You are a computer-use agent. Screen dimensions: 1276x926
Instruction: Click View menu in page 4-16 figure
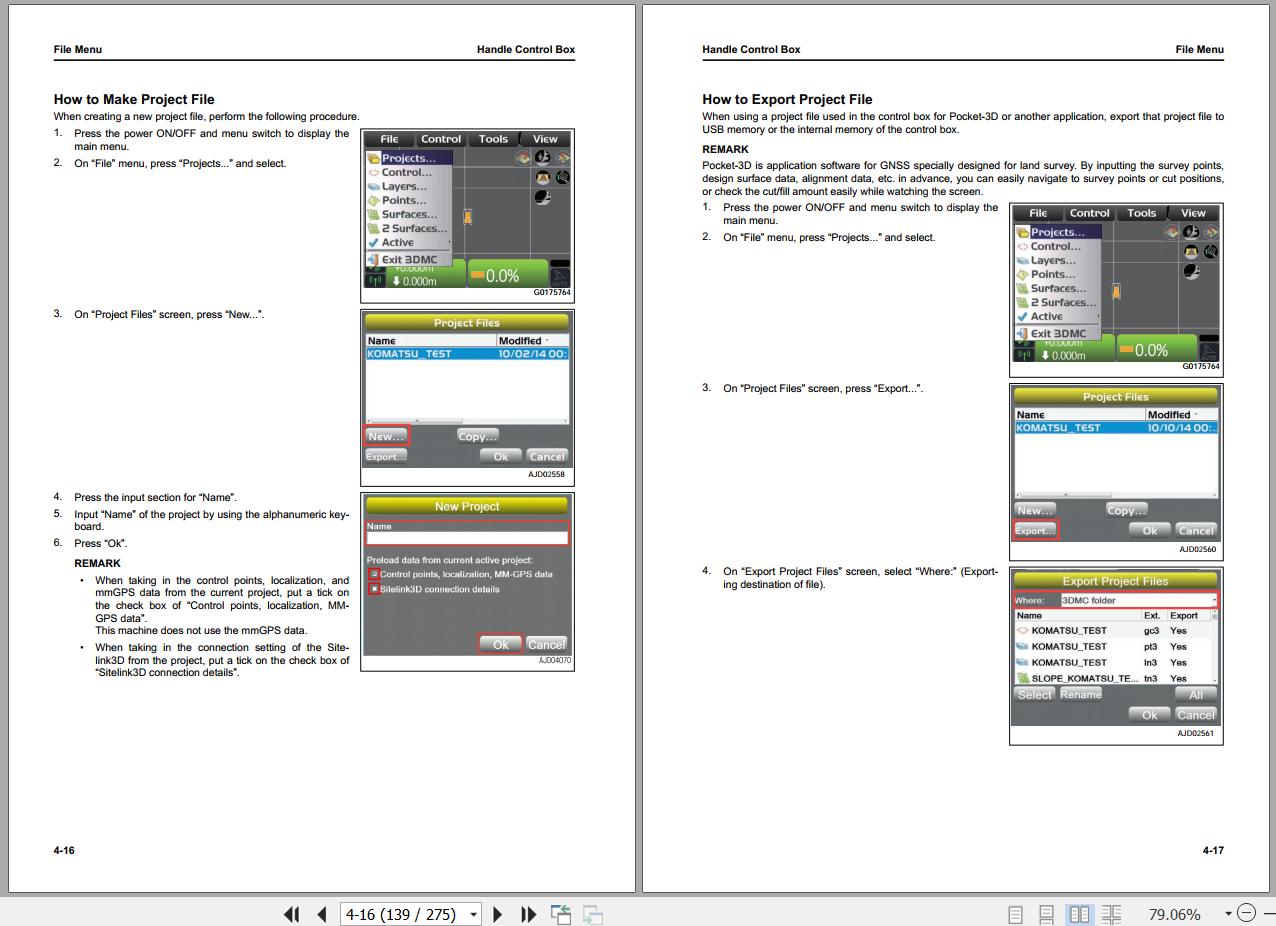coord(545,139)
